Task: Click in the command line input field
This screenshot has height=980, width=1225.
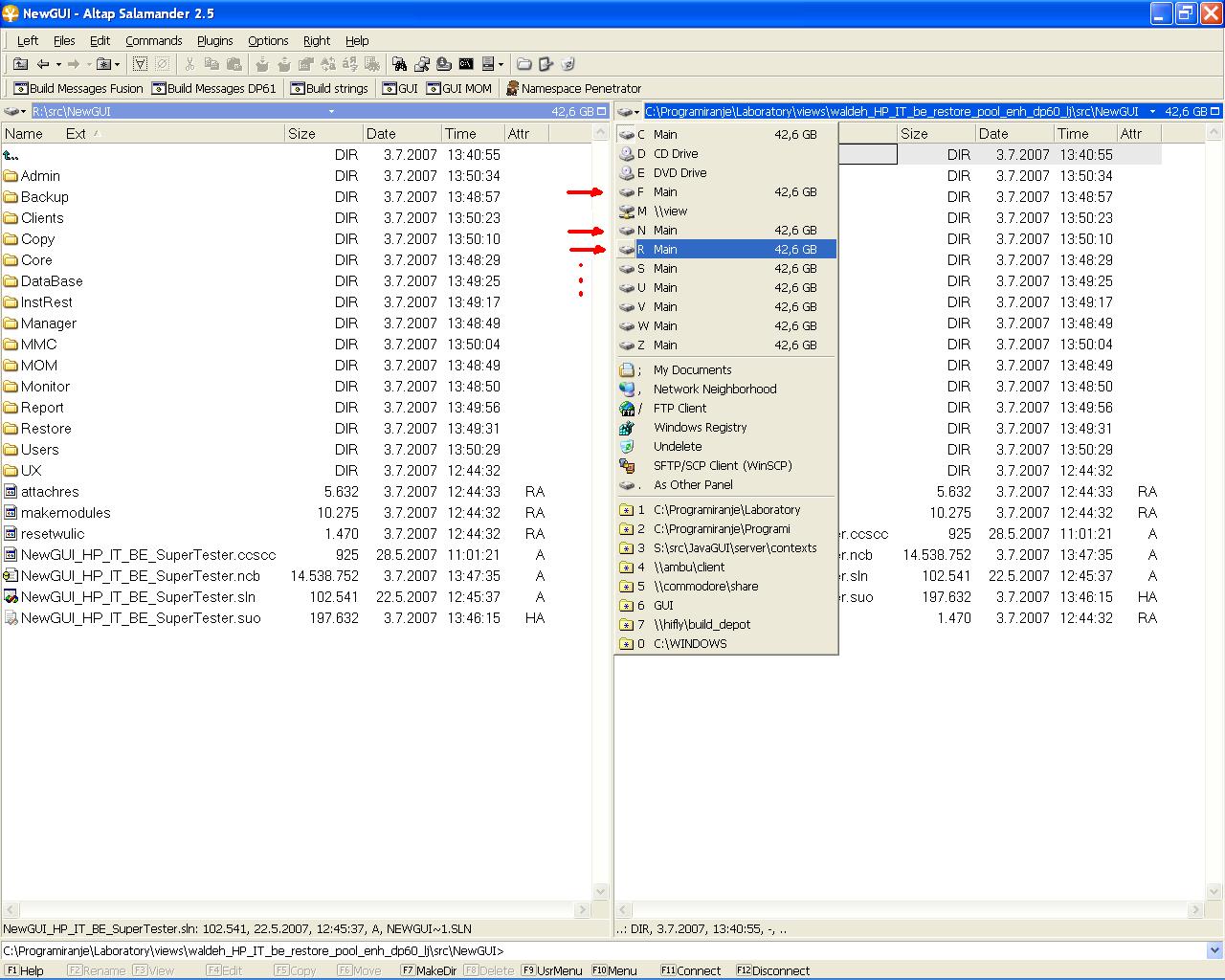Action: coord(603,951)
